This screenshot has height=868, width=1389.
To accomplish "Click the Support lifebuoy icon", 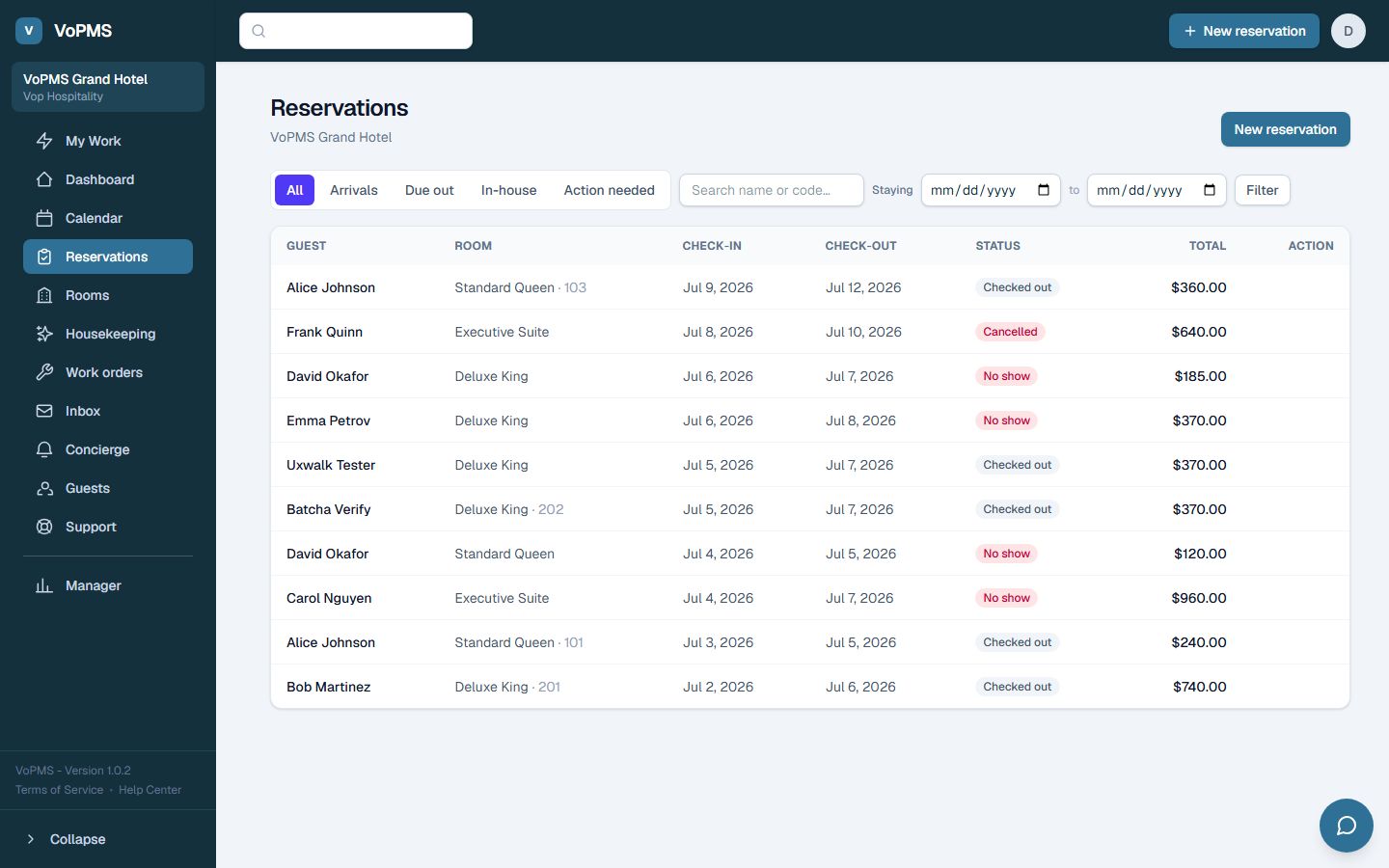I will pyautogui.click(x=44, y=527).
